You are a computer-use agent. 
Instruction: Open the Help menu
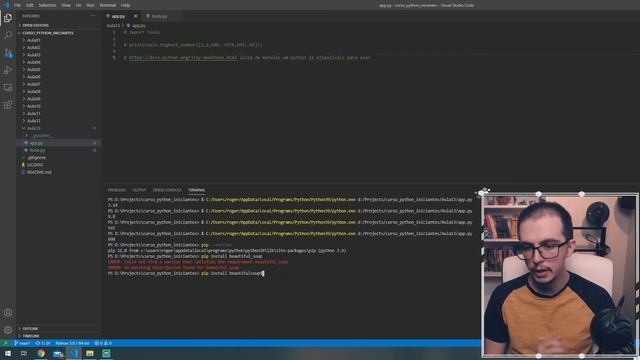coord(125,5)
